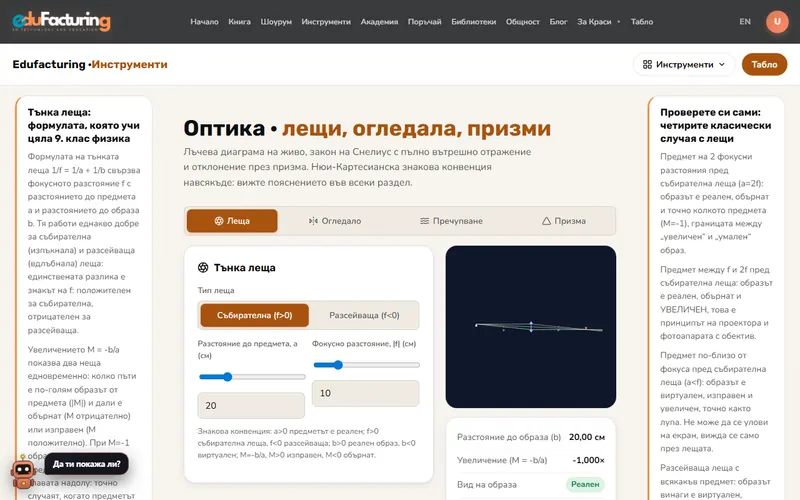Adjust the focal length slider
The height and width of the screenshot is (500, 800).
366,365
